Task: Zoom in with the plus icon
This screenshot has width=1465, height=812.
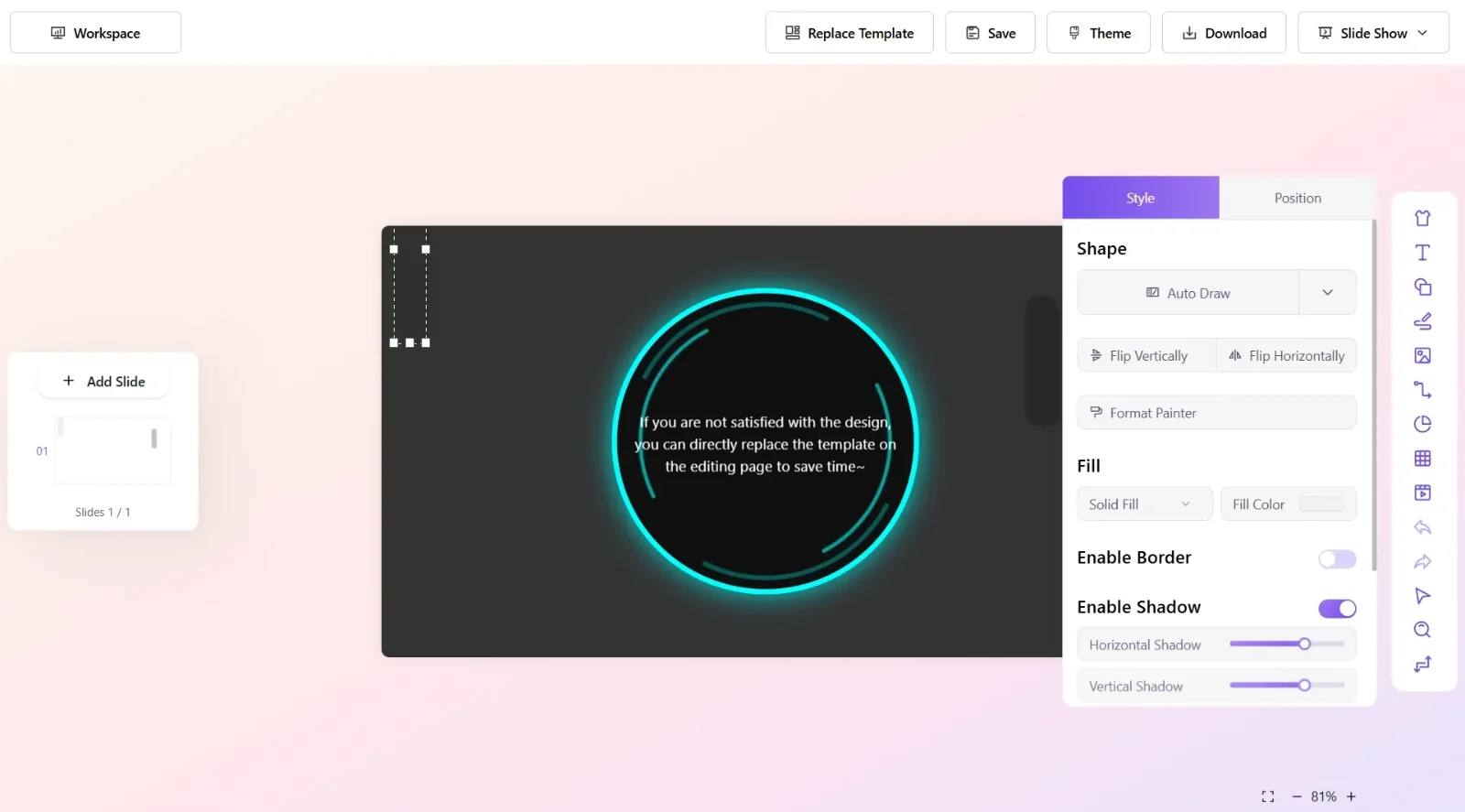Action: [1351, 796]
